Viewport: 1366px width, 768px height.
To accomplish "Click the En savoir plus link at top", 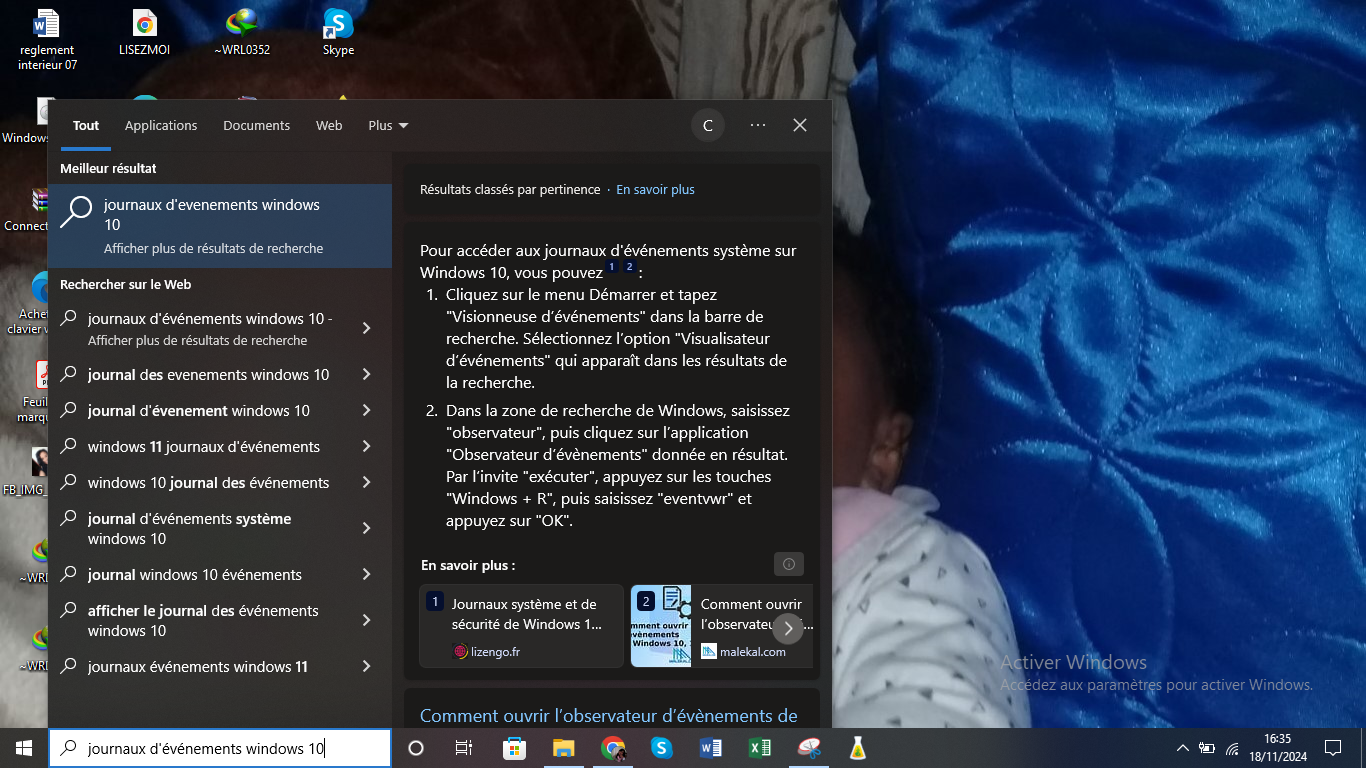I will pyautogui.click(x=655, y=189).
